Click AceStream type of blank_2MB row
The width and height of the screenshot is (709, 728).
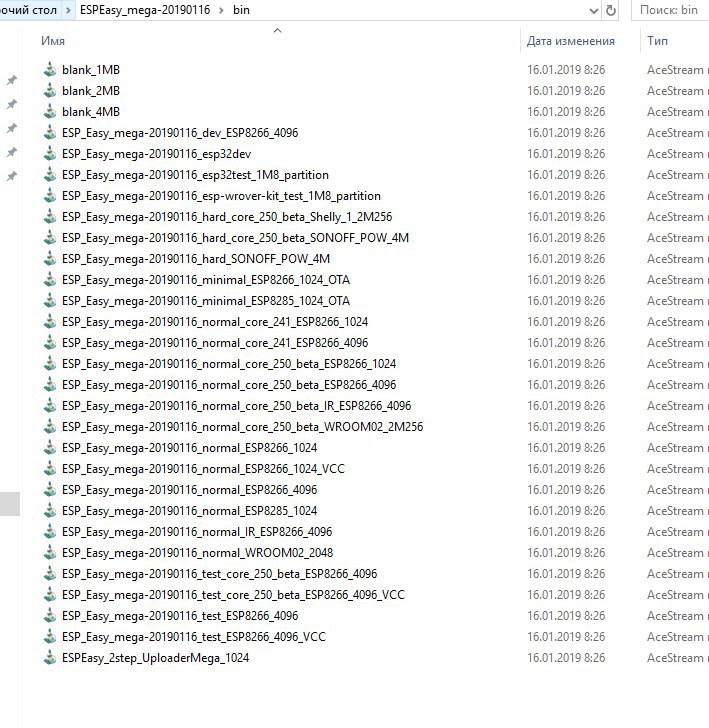(x=677, y=91)
